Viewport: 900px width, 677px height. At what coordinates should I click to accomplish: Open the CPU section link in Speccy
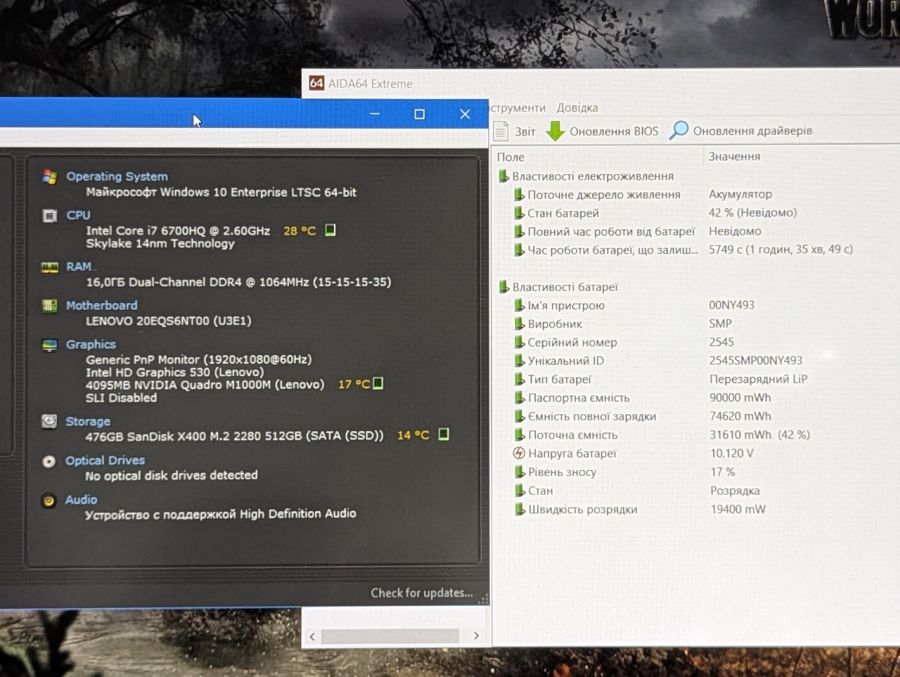[x=78, y=215]
